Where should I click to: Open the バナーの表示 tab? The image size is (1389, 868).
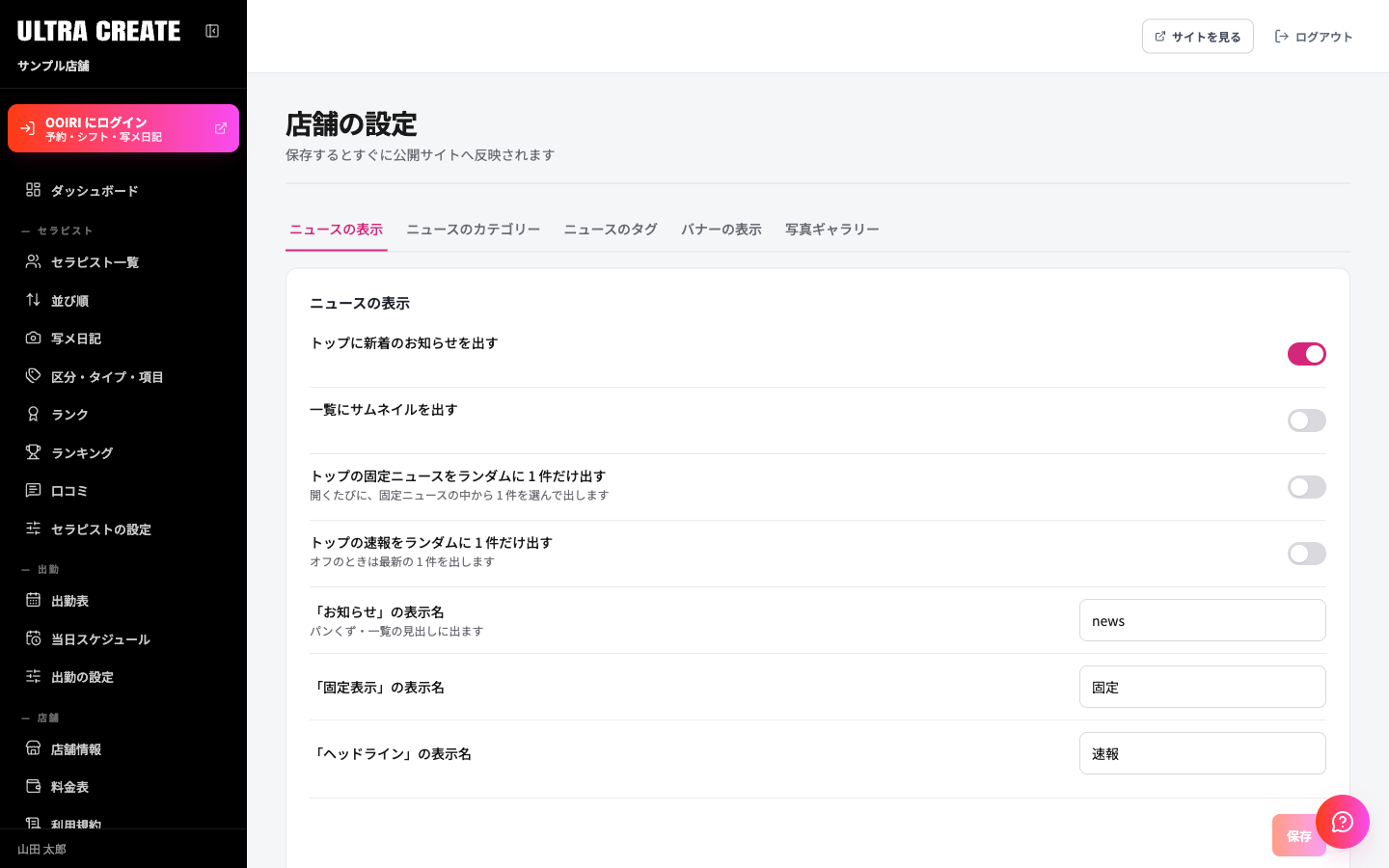coord(722,230)
